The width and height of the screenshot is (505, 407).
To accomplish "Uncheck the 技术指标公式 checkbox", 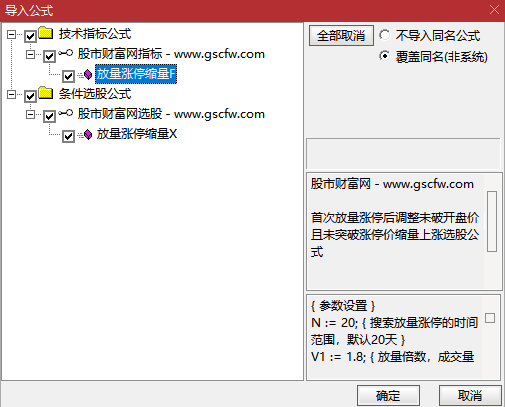I will pyautogui.click(x=30, y=36).
